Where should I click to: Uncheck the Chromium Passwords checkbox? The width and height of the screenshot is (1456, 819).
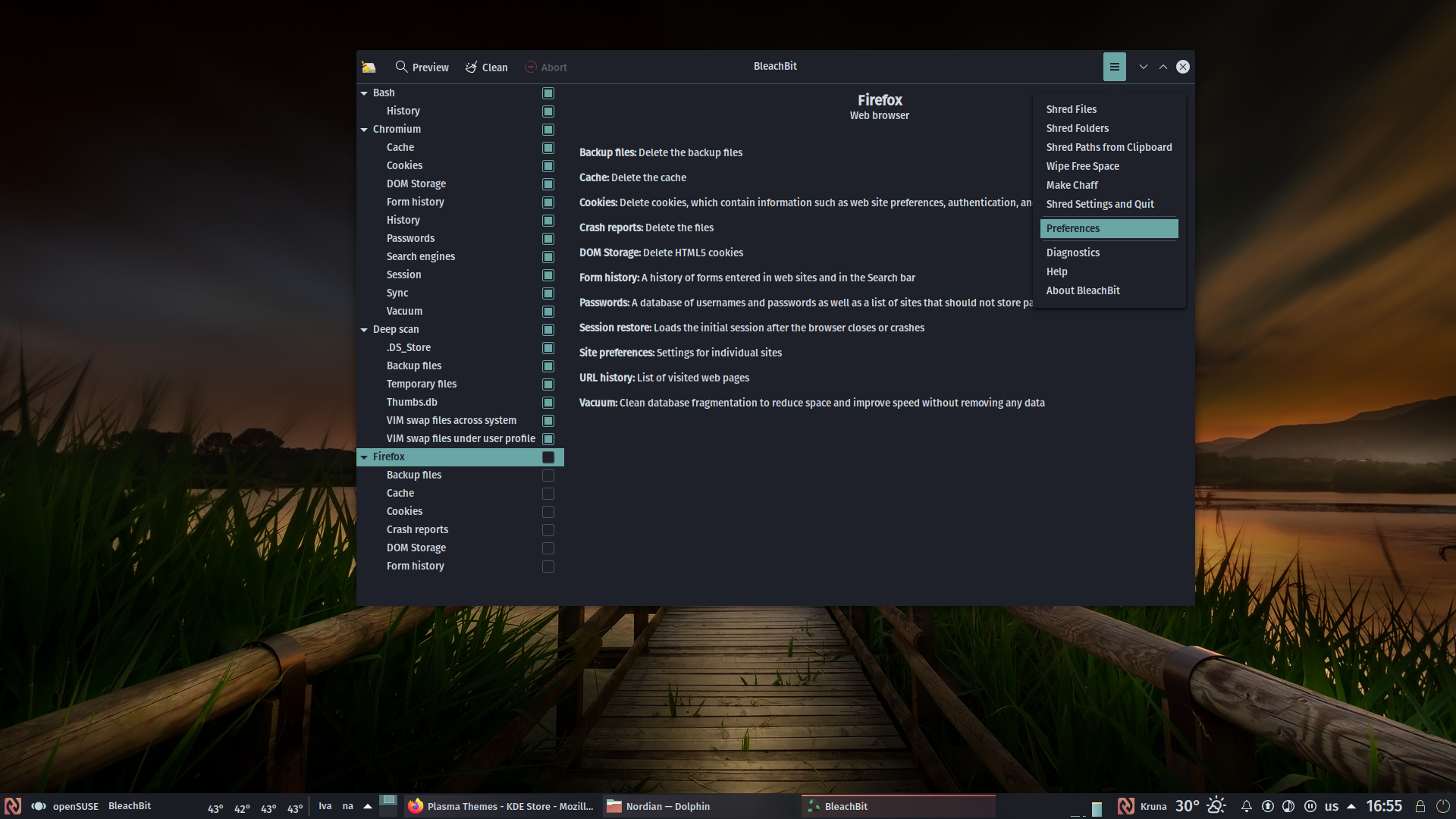coord(548,239)
